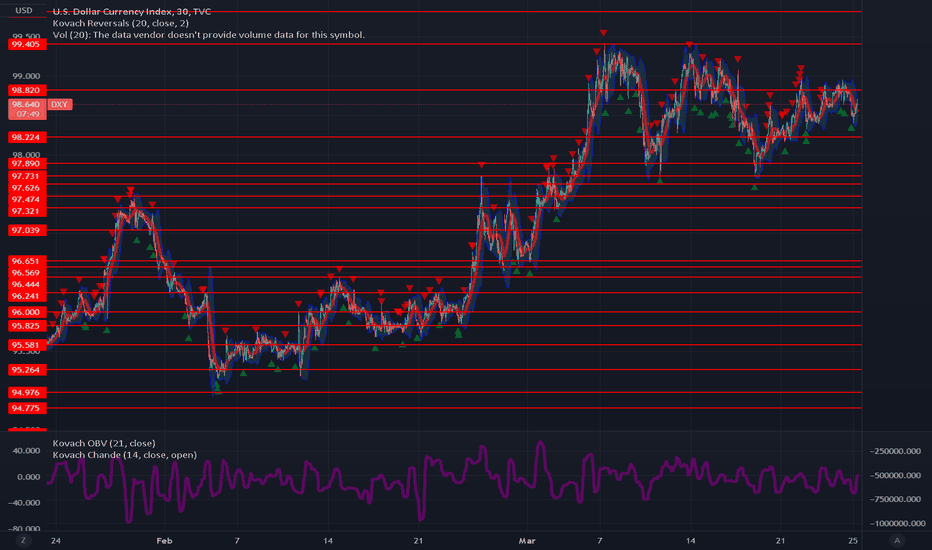Viewport: 932px width, 550px height.
Task: Select the 94.775 price level label
Action: 27,408
